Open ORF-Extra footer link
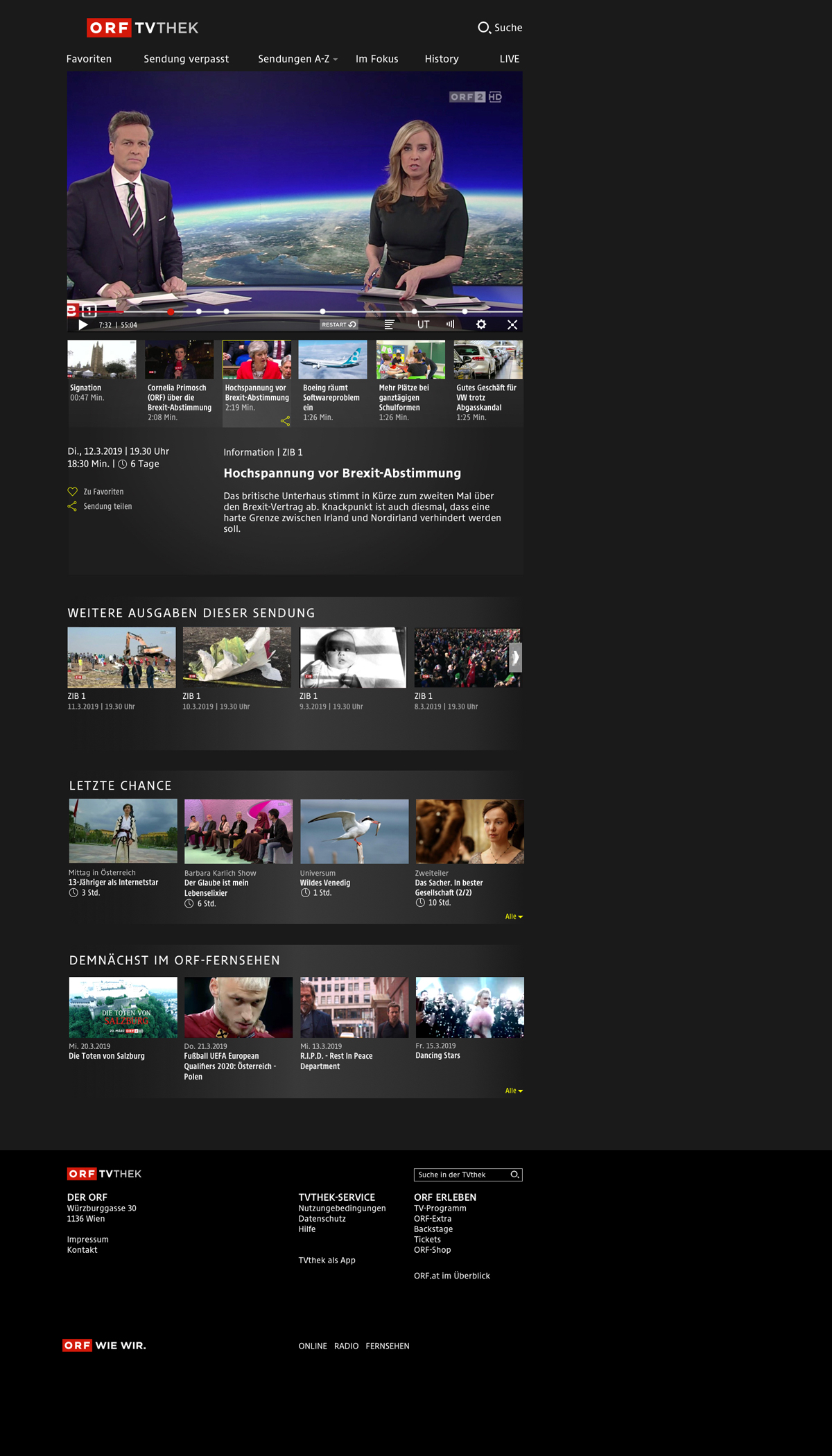The image size is (832, 1456). (433, 1219)
